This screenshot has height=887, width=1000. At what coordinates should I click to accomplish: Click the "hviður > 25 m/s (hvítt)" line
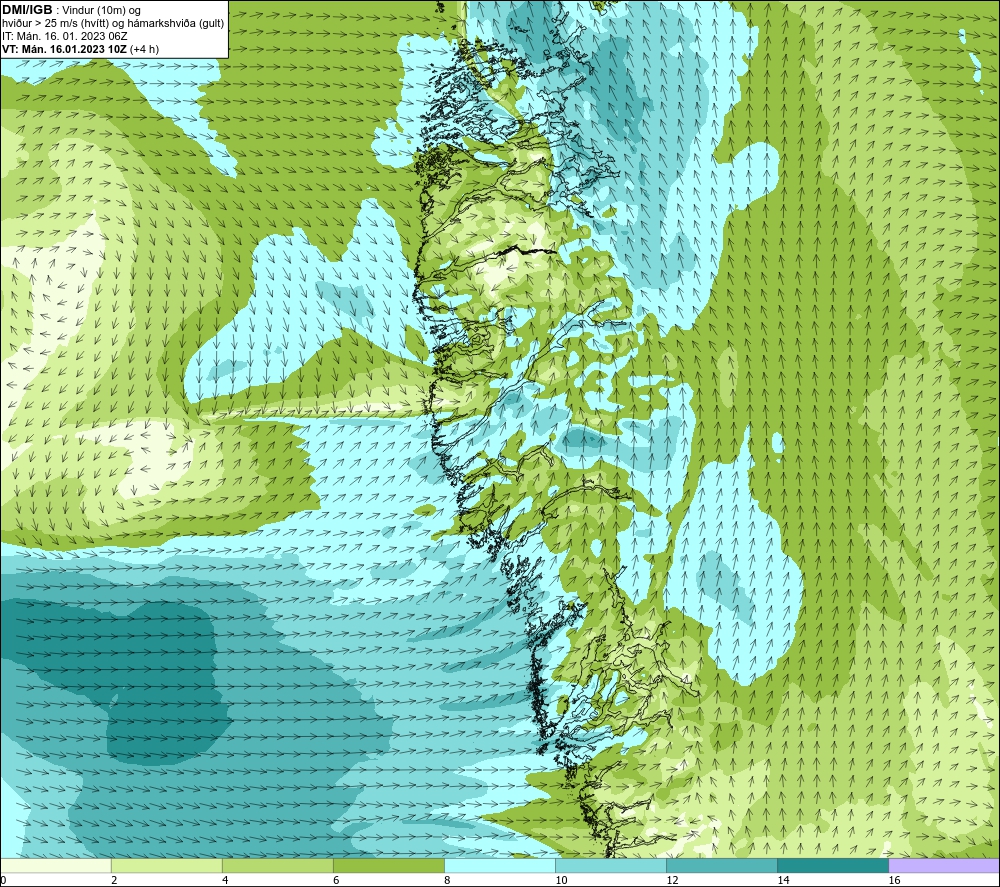tap(55, 24)
